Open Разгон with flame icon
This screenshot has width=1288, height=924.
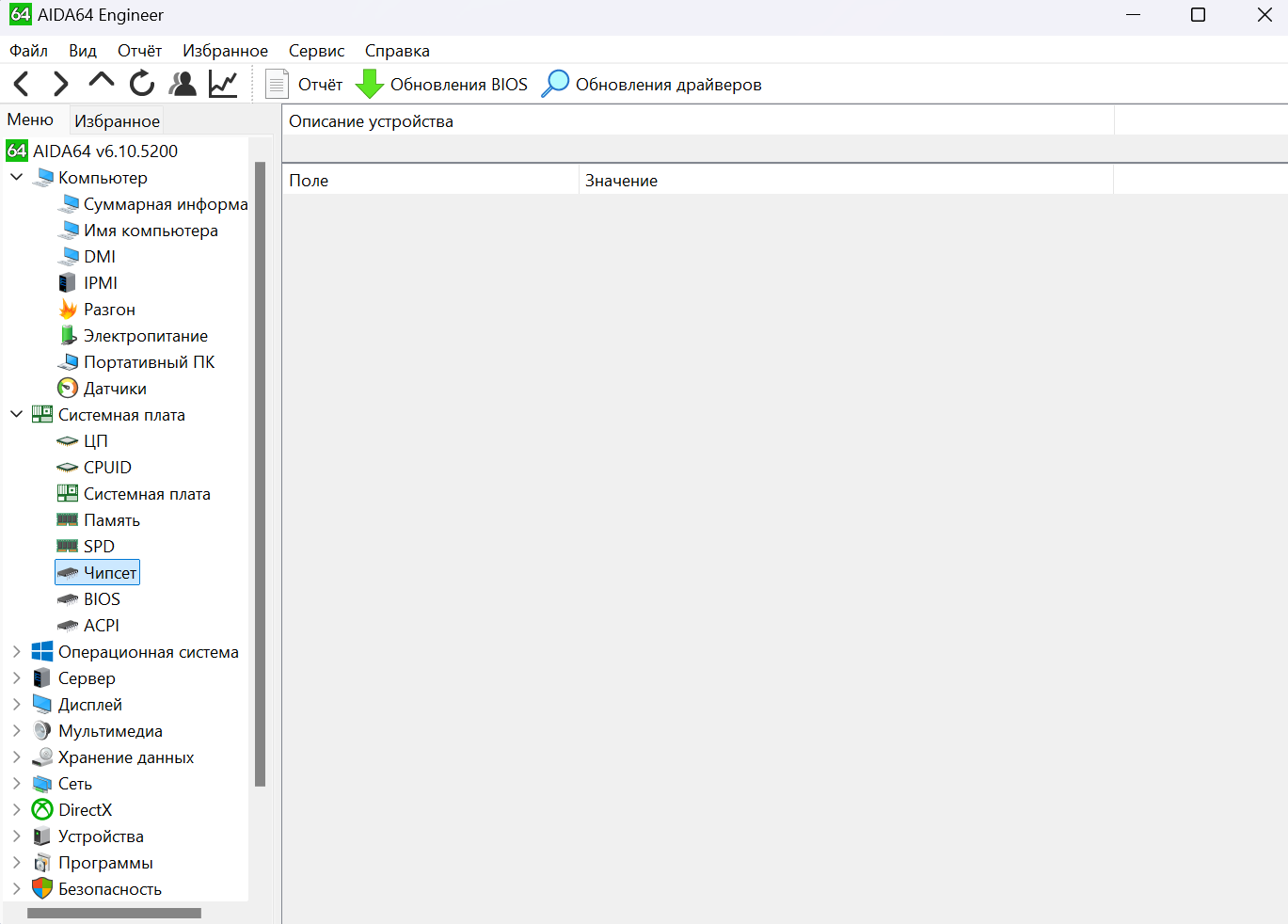pyautogui.click(x=97, y=310)
